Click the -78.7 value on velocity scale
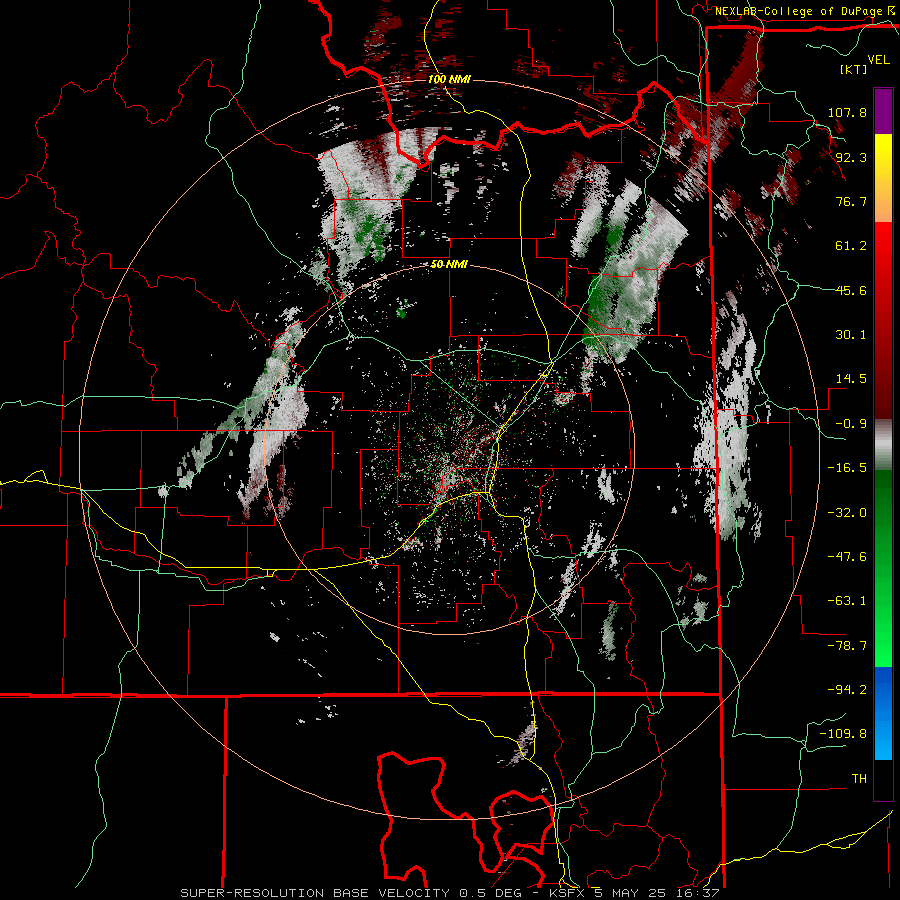Screen dimensions: 900x900 coord(847,646)
